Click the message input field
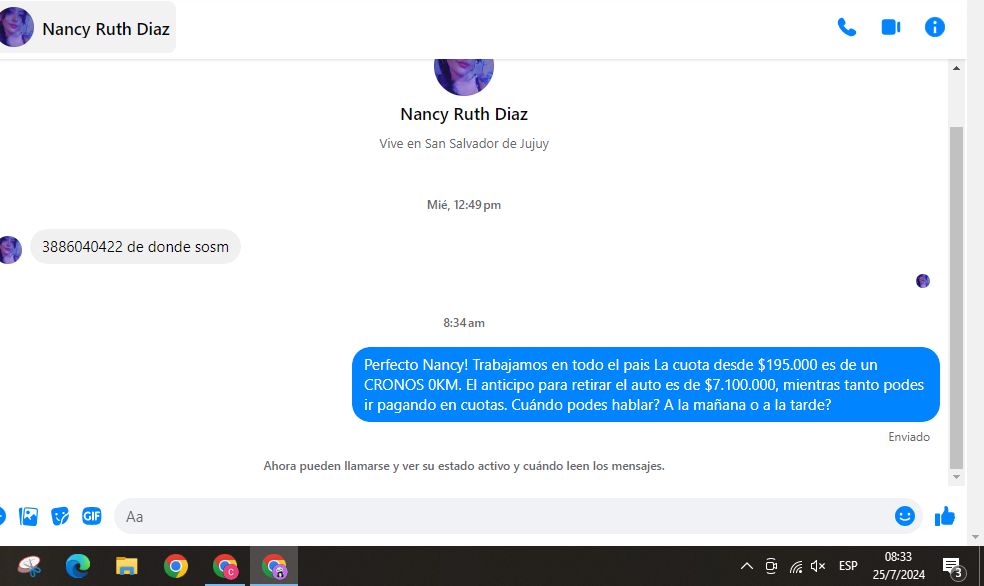The image size is (984, 586). pyautogui.click(x=500, y=516)
